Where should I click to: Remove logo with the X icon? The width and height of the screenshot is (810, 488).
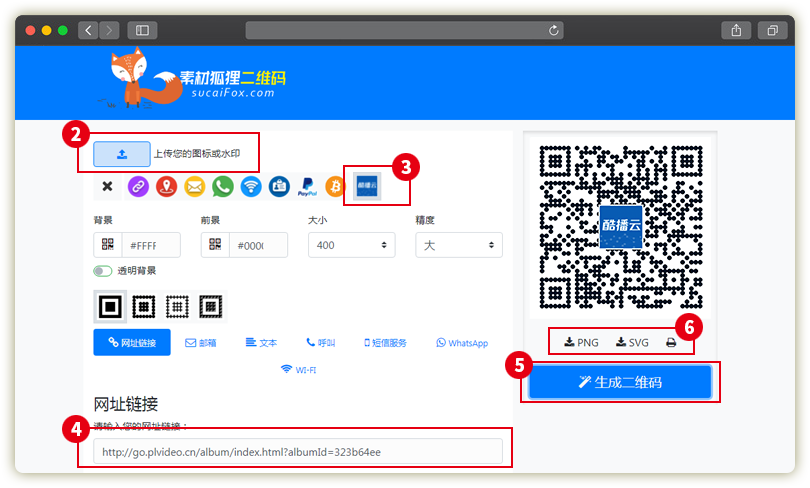(x=108, y=186)
